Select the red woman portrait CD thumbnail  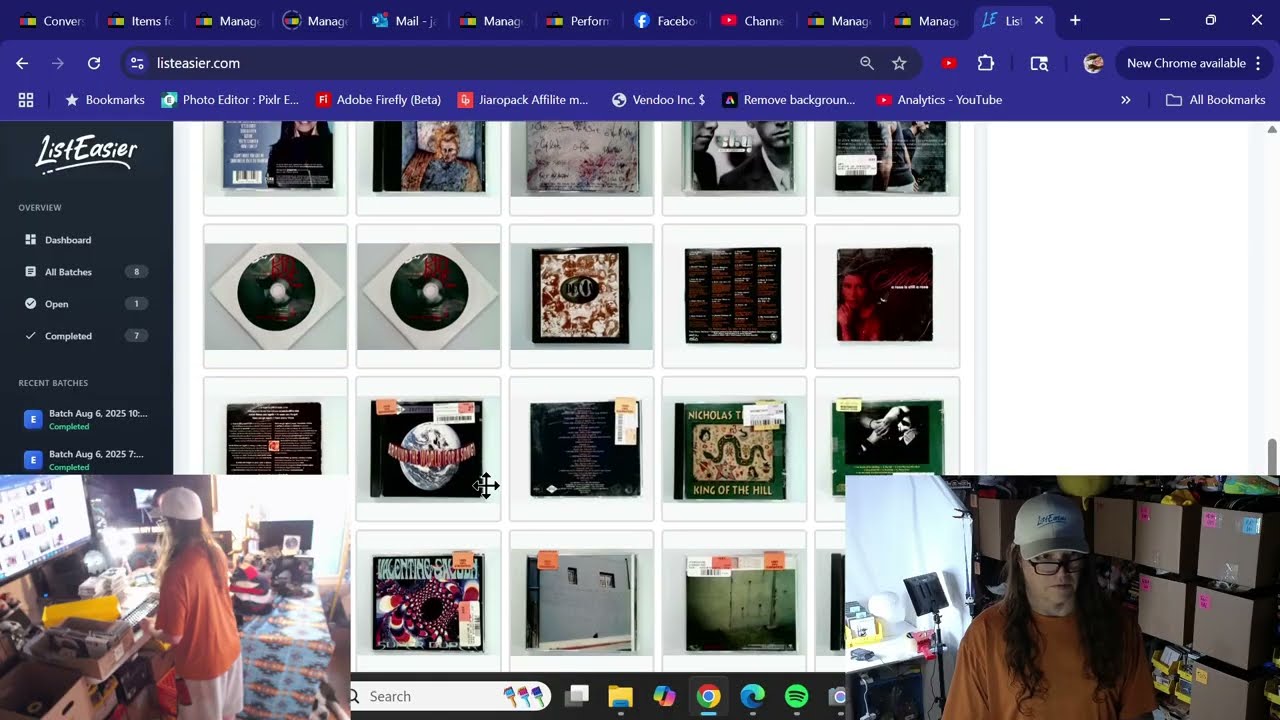pos(887,296)
